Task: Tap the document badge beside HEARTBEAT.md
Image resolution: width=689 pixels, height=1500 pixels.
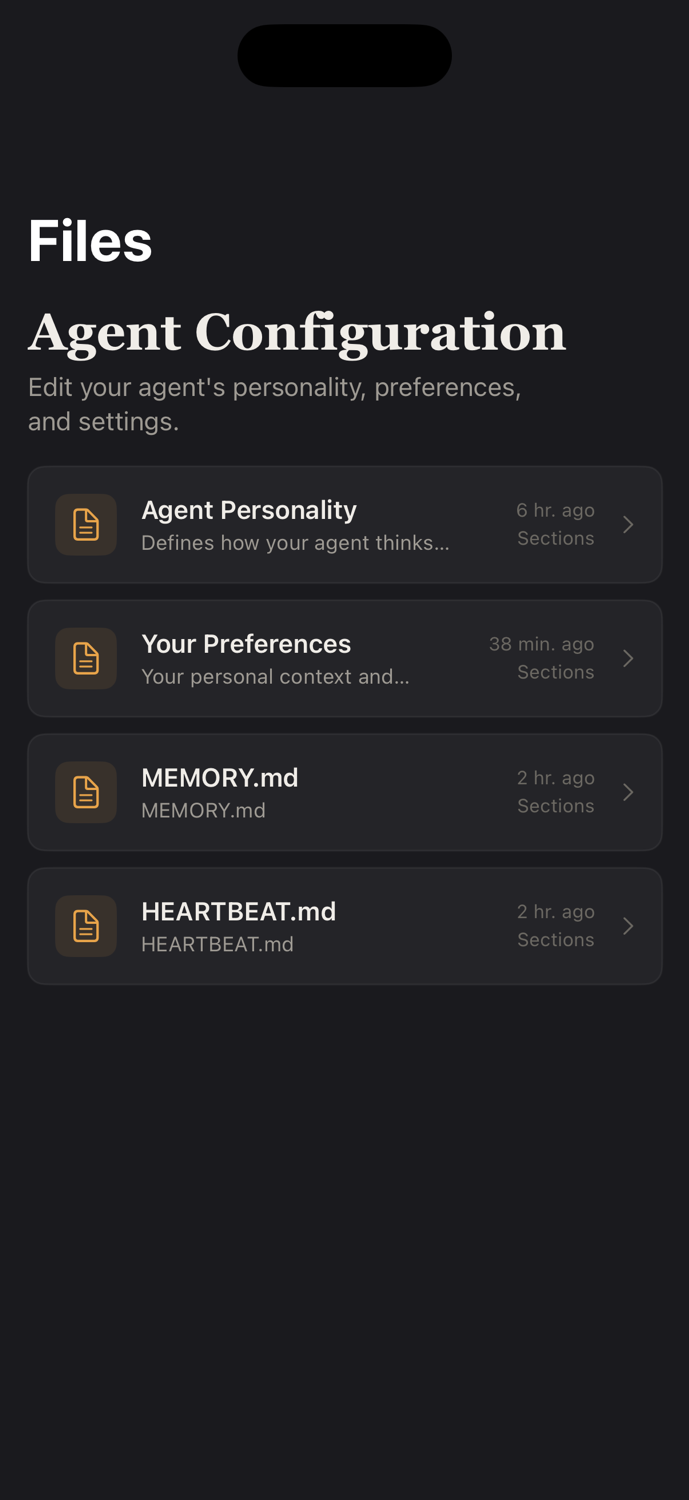Action: [86, 925]
